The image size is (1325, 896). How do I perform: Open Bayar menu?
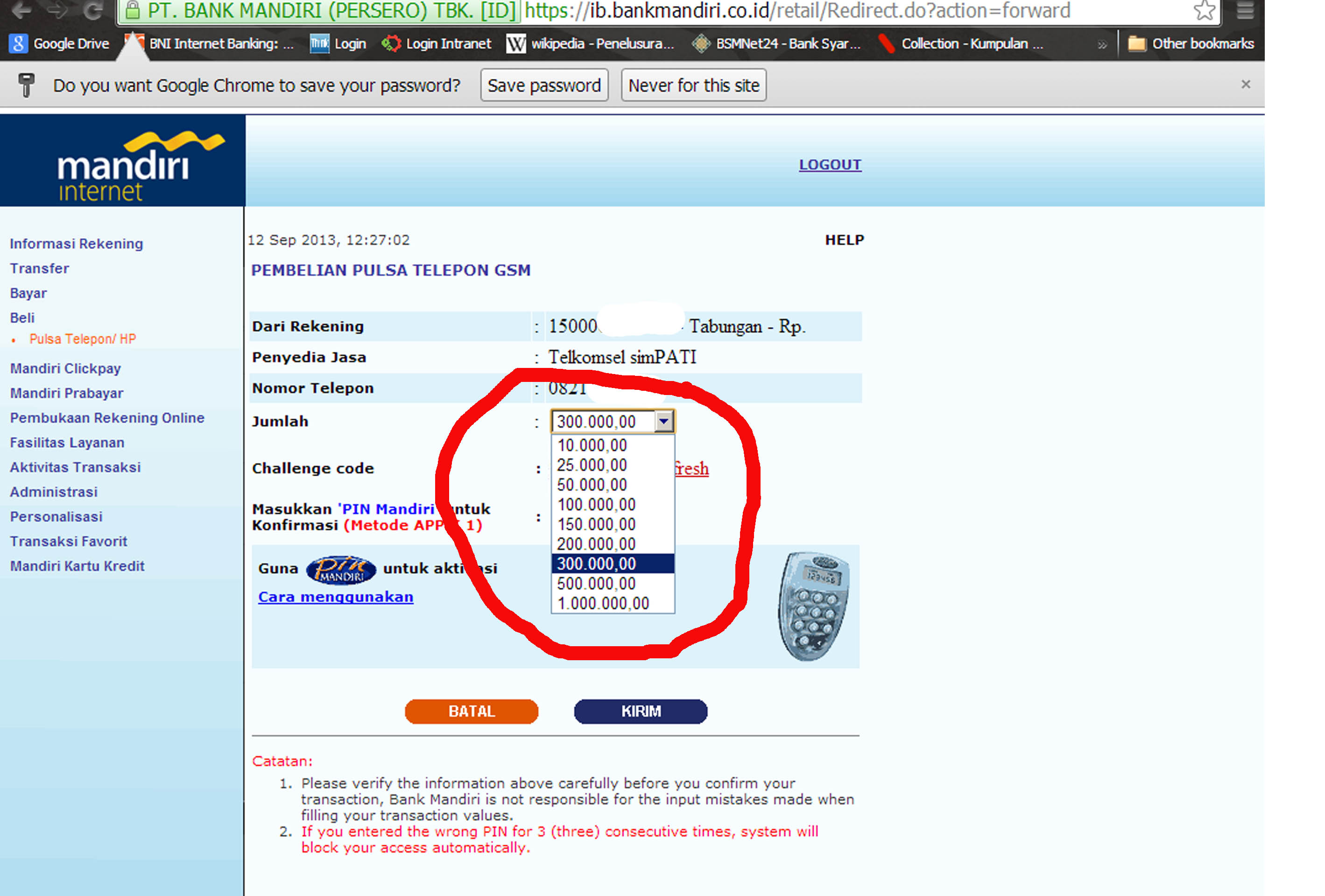[x=28, y=293]
